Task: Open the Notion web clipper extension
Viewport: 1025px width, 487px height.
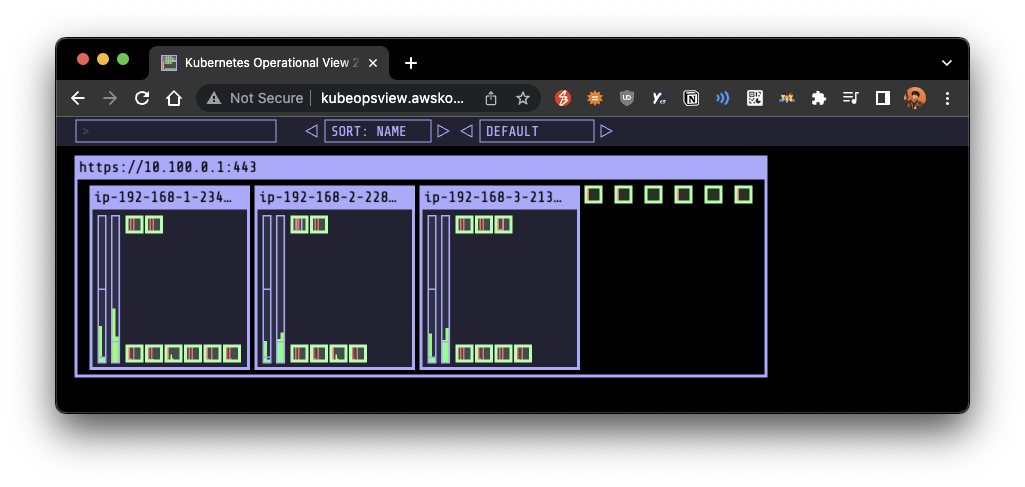Action: pos(691,98)
